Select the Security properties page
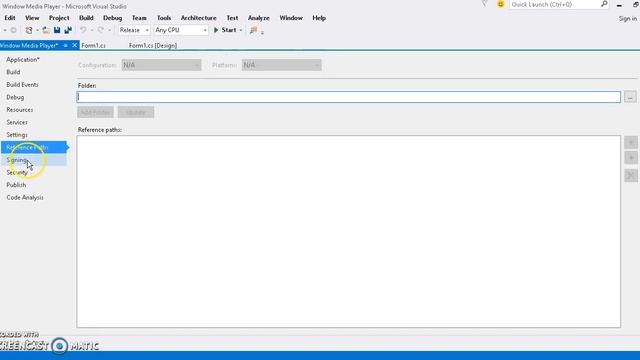The width and height of the screenshot is (640, 360). coord(17,173)
